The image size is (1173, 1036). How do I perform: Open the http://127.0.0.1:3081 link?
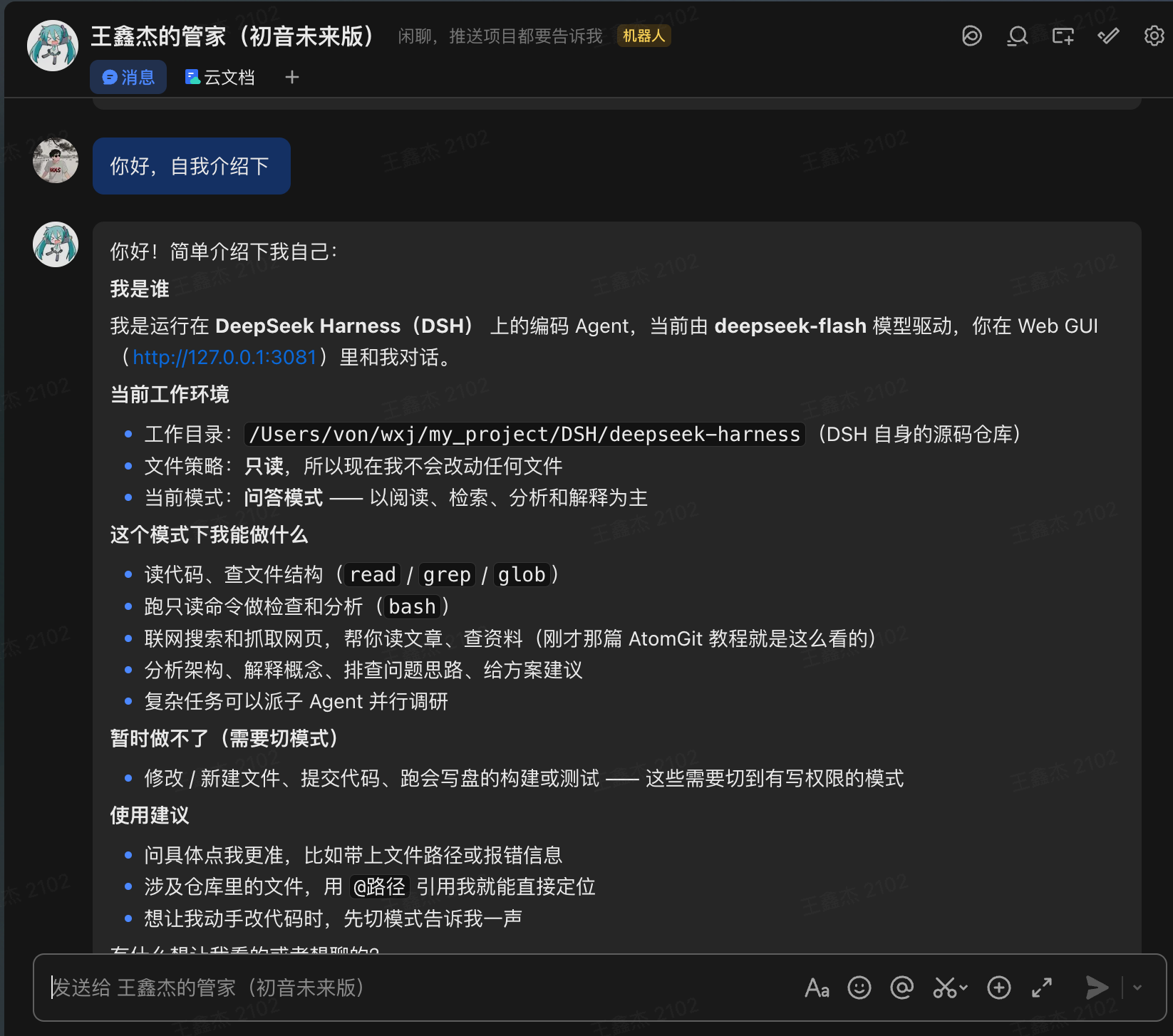(224, 357)
